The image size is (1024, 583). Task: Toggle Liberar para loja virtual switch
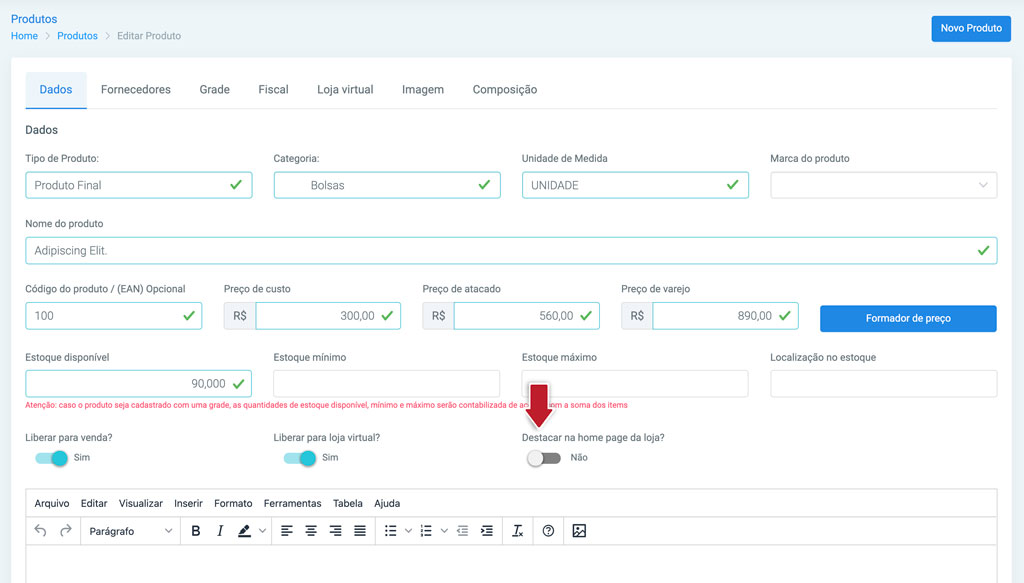click(x=300, y=458)
